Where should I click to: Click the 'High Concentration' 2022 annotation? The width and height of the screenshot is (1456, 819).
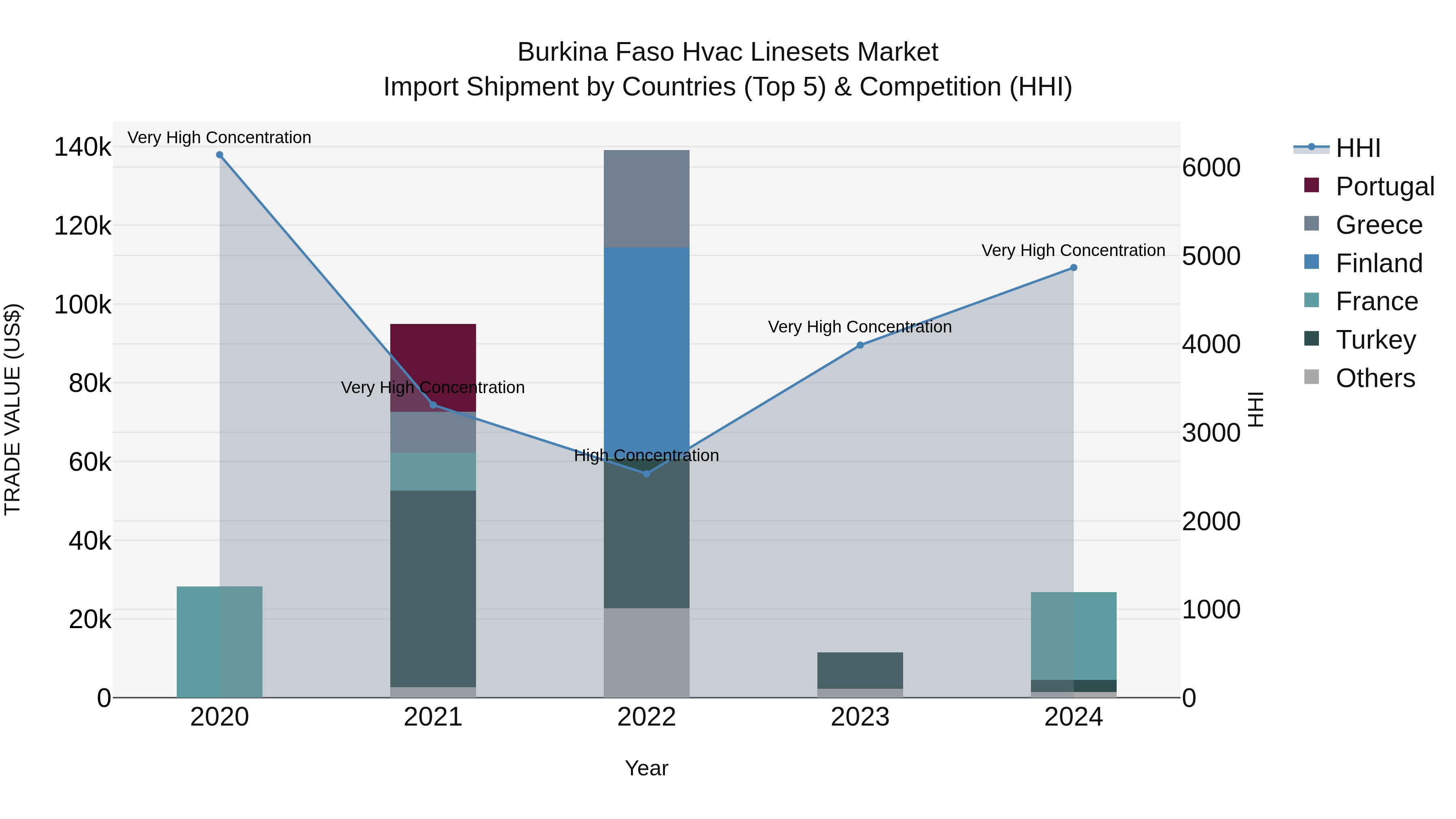[647, 455]
